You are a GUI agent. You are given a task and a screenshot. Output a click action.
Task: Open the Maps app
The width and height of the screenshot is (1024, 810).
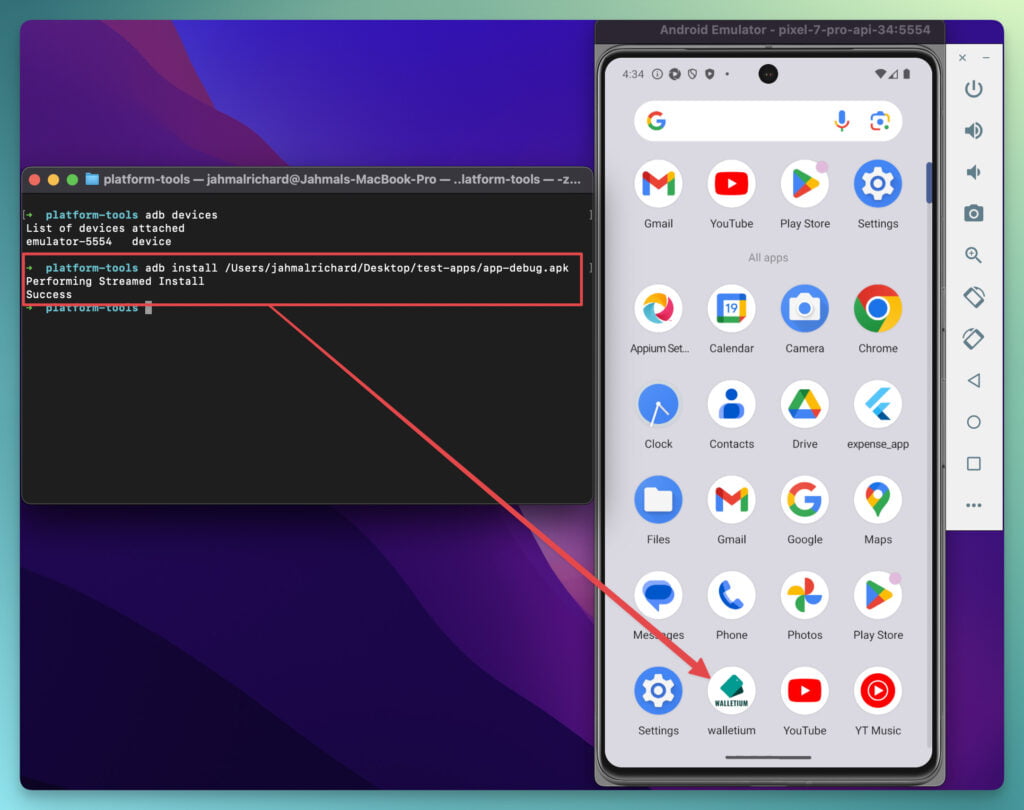click(x=878, y=500)
